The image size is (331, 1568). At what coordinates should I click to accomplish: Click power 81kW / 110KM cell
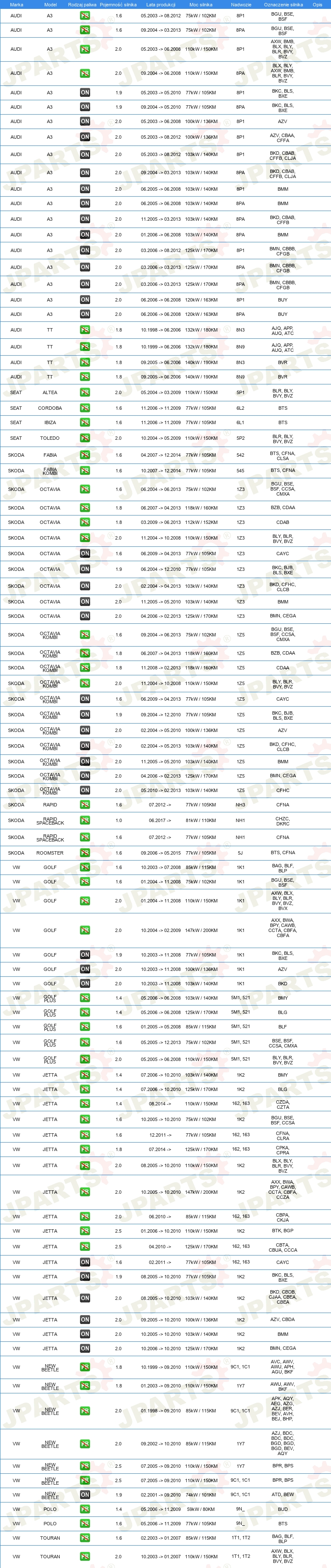[201, 820]
